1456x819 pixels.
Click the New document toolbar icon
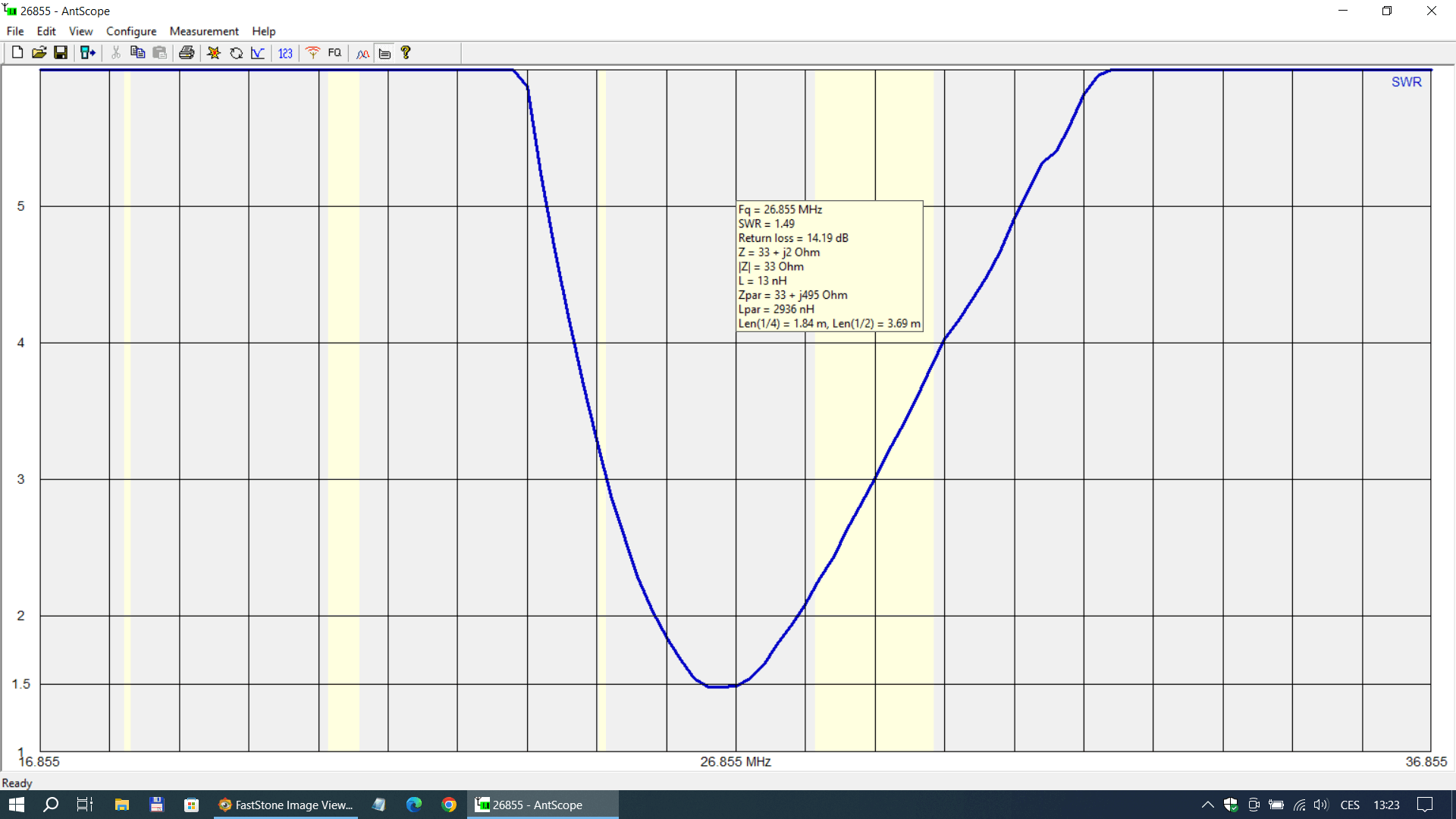coord(17,52)
